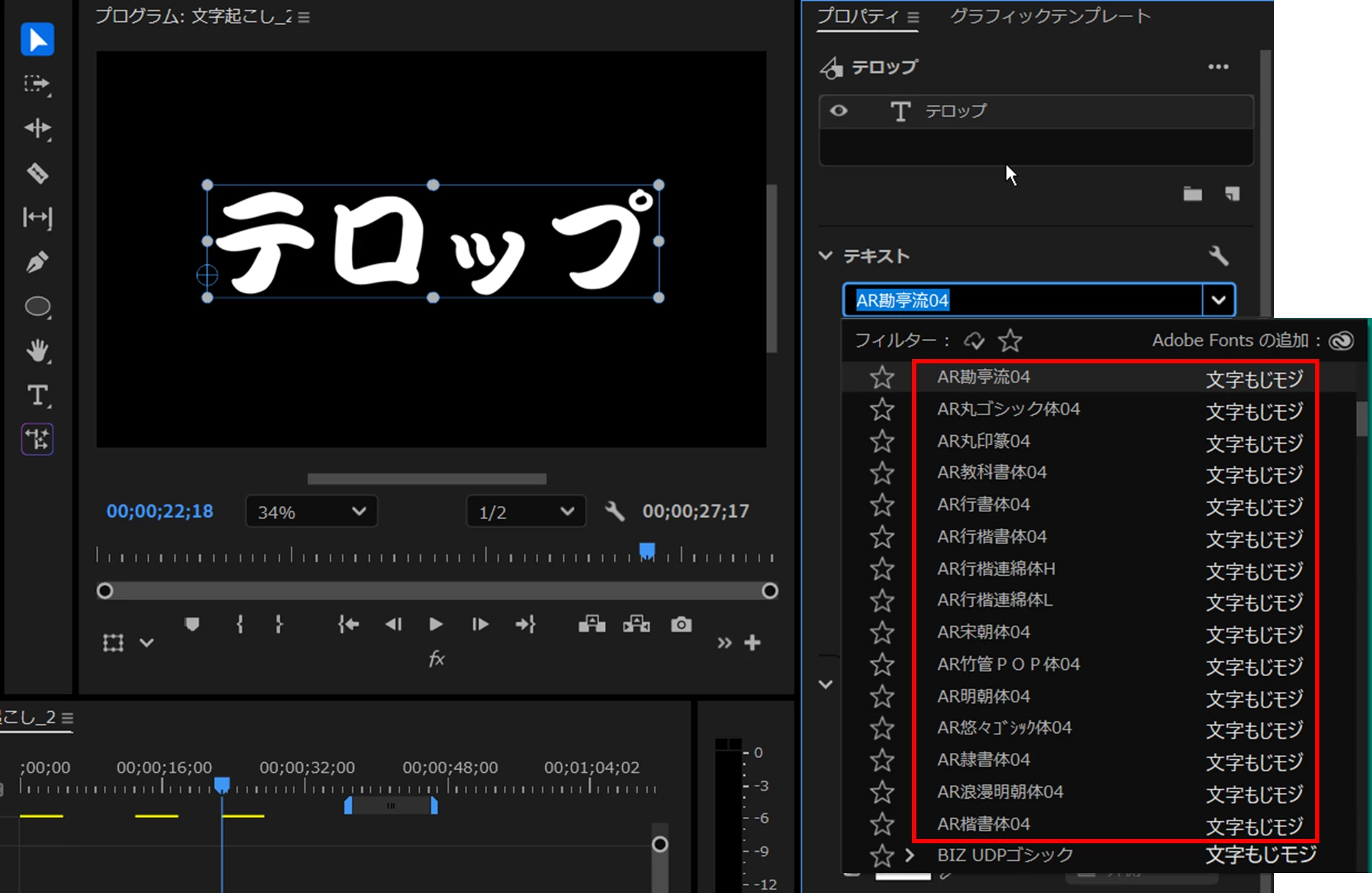Expand the BIZ UDPゴシック font family
This screenshot has height=893, width=1372.
click(x=909, y=855)
